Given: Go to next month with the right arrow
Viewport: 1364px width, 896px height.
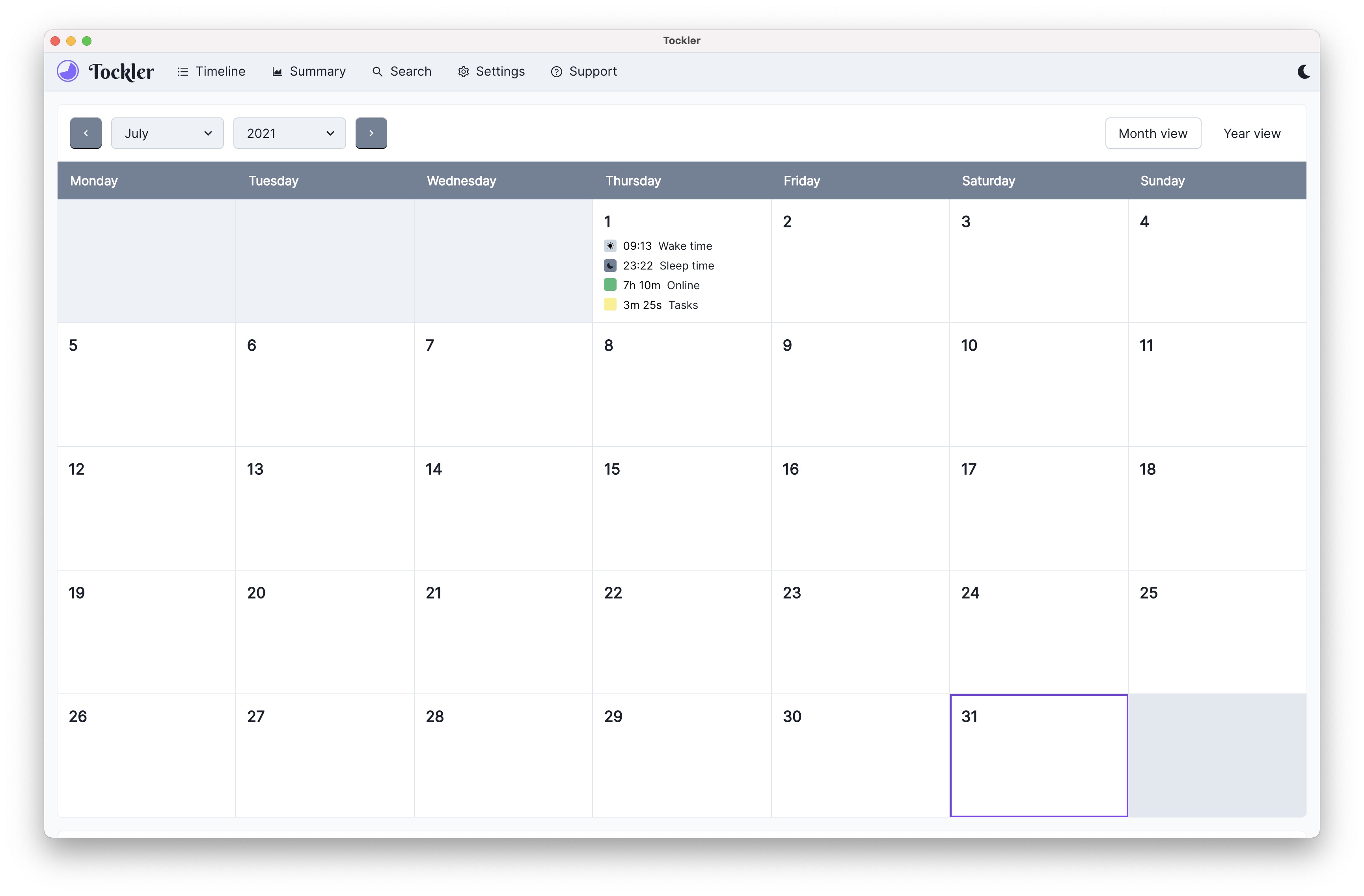Looking at the screenshot, I should [x=371, y=133].
